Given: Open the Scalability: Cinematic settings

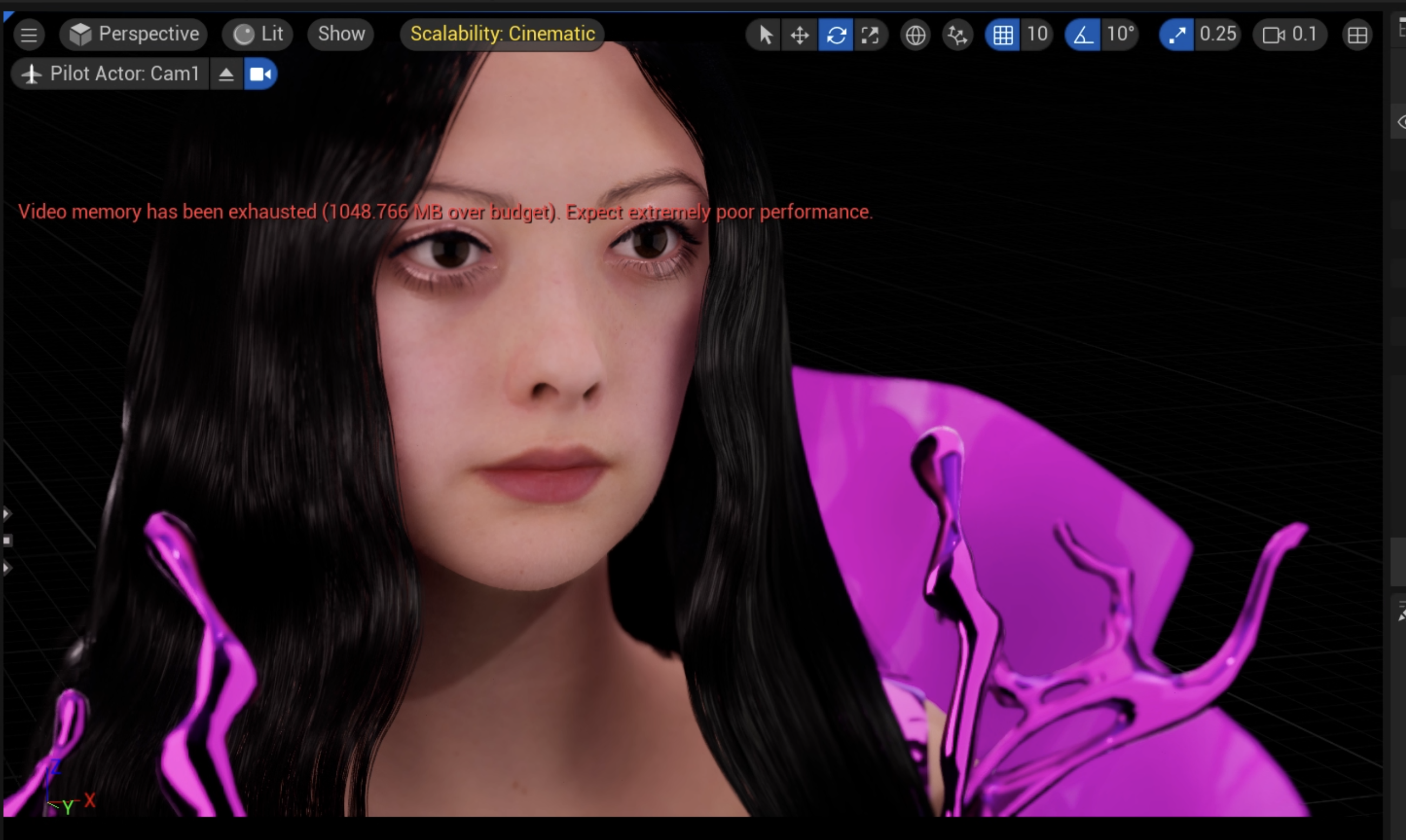Looking at the screenshot, I should pos(503,34).
